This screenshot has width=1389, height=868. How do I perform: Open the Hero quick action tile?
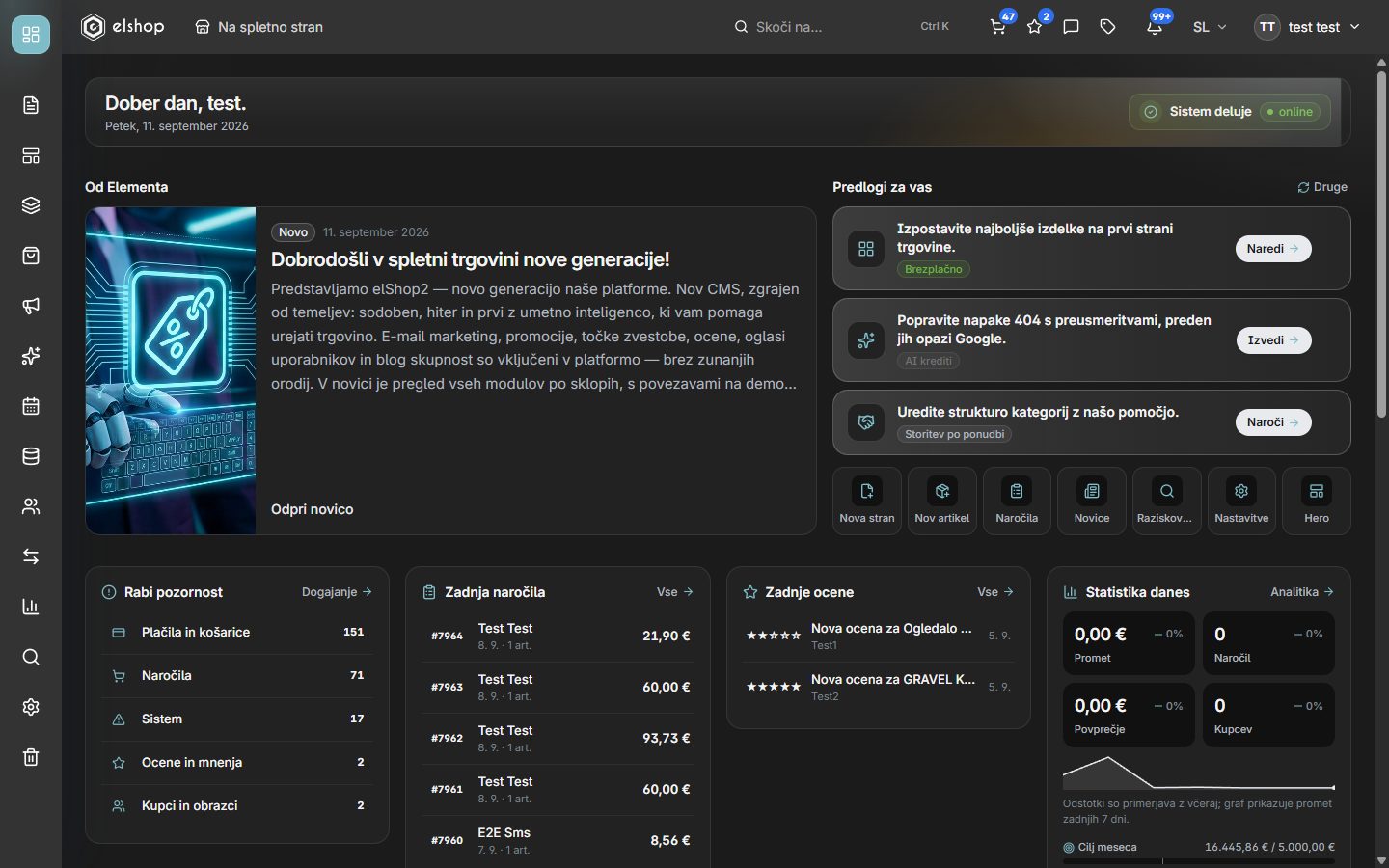click(x=1317, y=501)
